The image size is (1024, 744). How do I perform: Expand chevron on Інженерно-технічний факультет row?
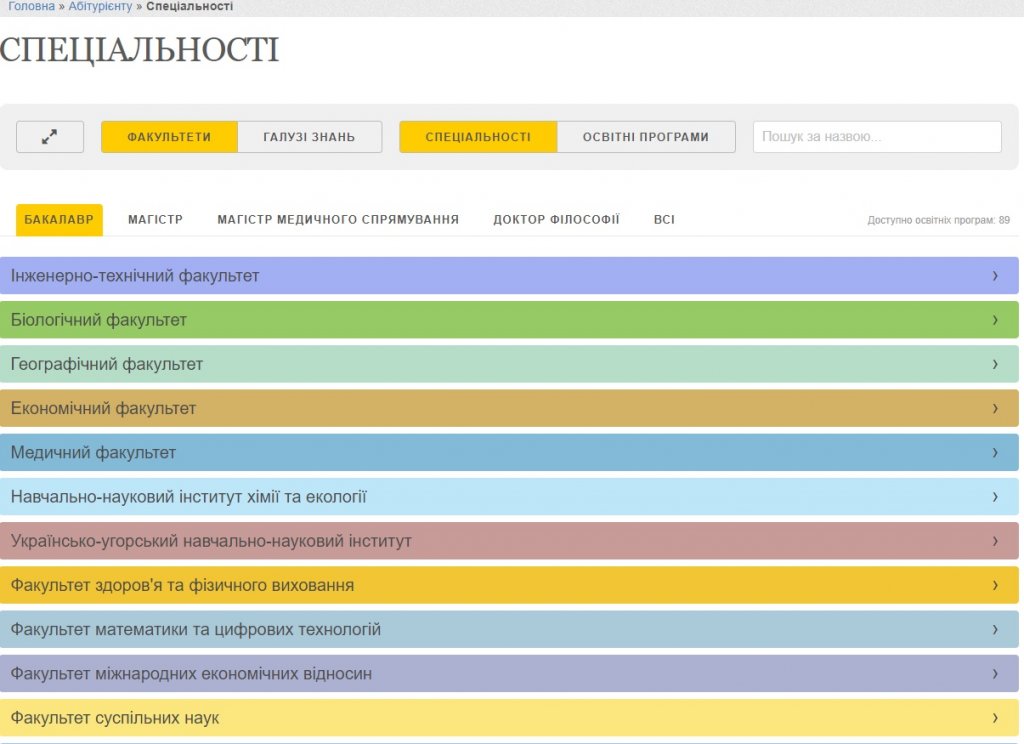(995, 276)
